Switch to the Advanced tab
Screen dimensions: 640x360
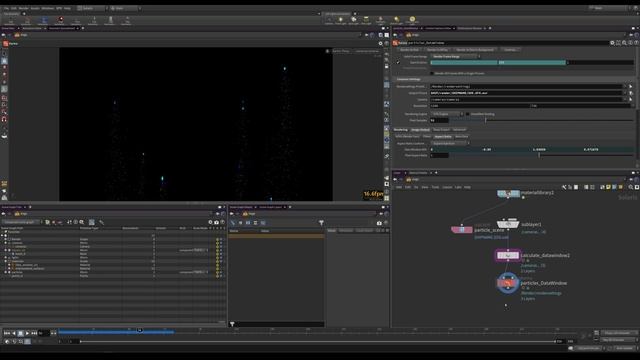460,130
